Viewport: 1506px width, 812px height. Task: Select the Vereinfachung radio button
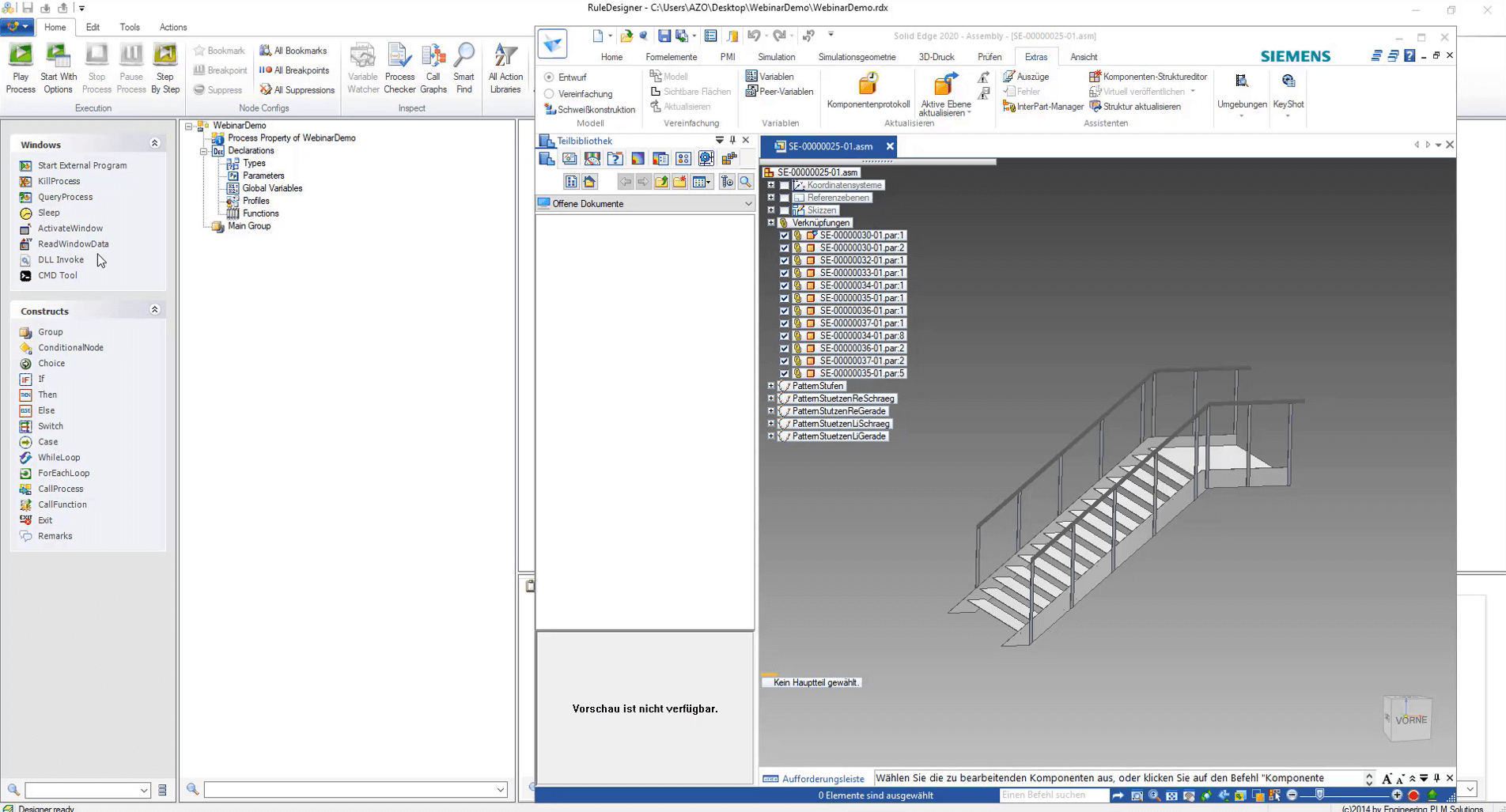tap(548, 93)
